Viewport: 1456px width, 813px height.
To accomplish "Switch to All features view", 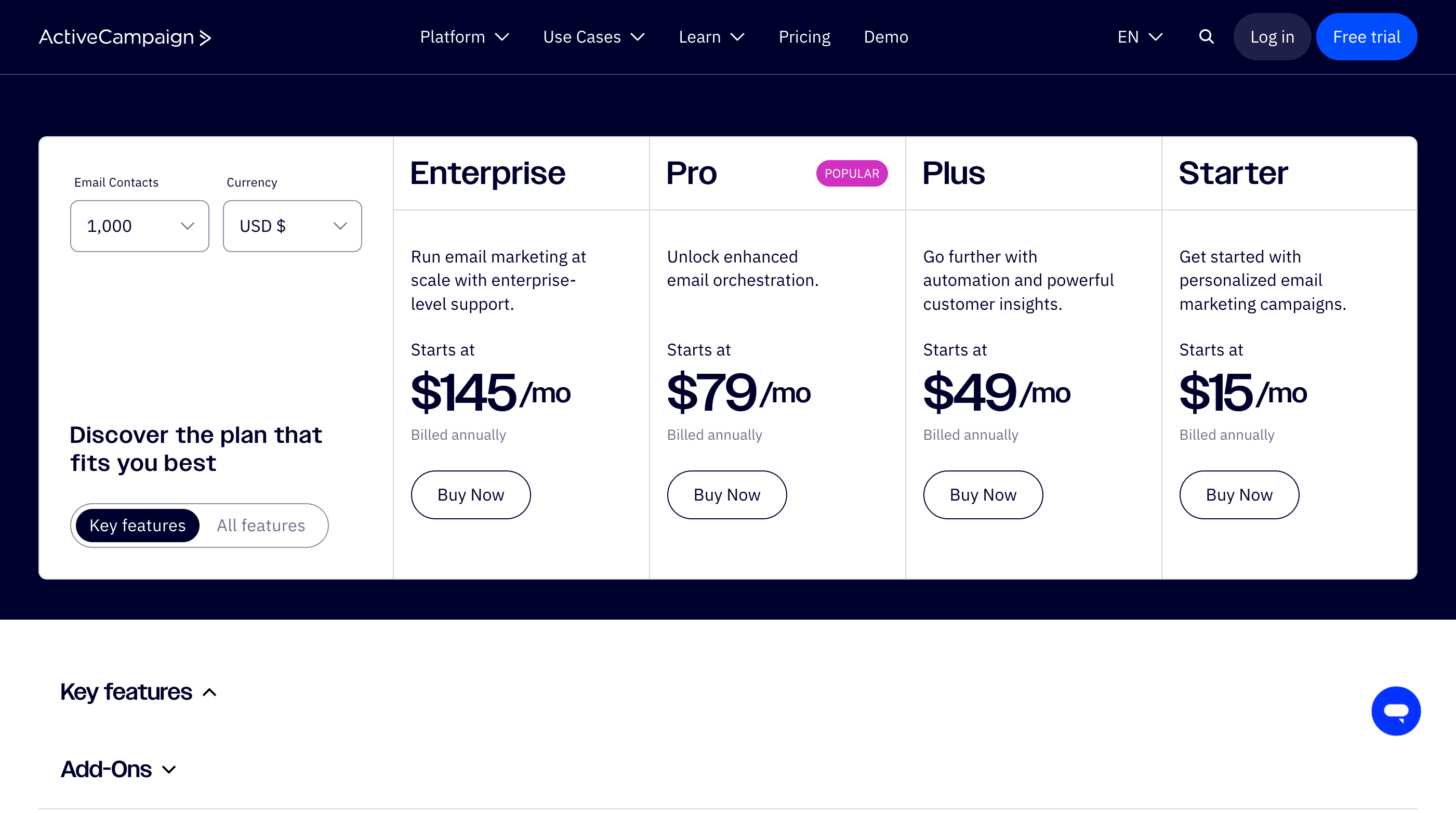I will 260,525.
